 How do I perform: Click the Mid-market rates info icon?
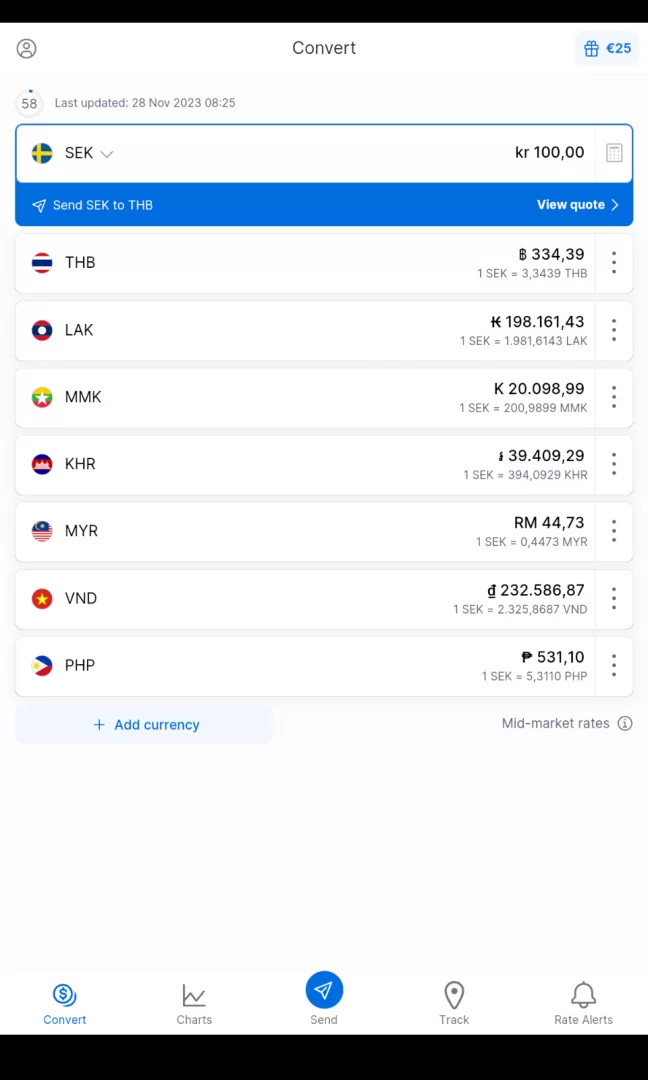click(x=625, y=724)
